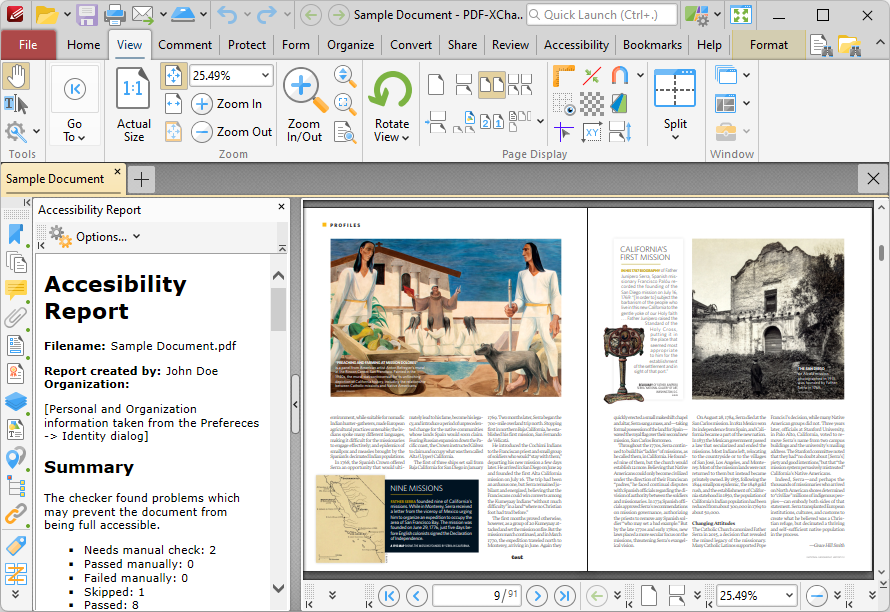Toggle the rulers icon
This screenshot has width=890, height=612.
pos(563,76)
